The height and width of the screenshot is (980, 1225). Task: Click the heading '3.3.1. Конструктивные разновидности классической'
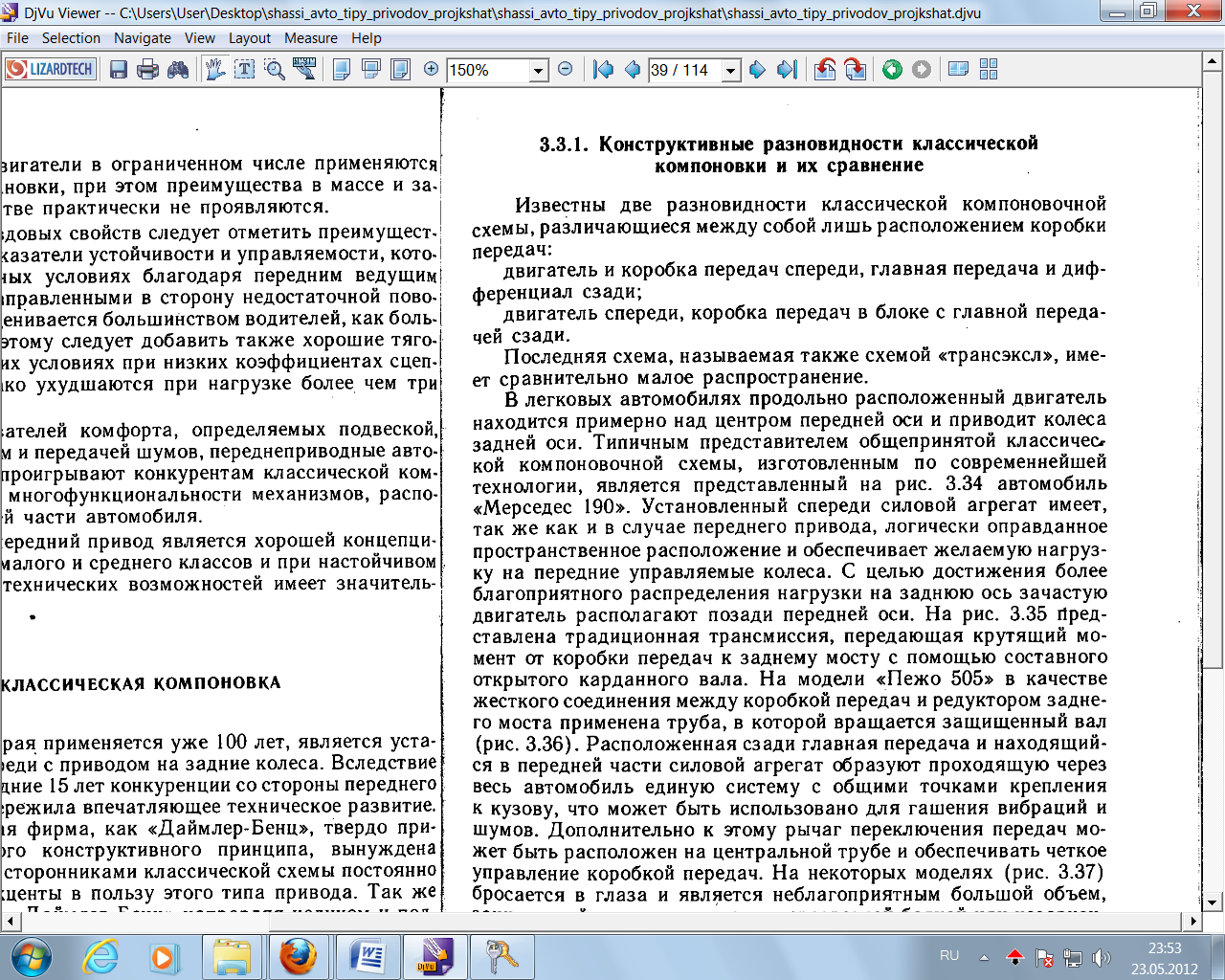789,145
